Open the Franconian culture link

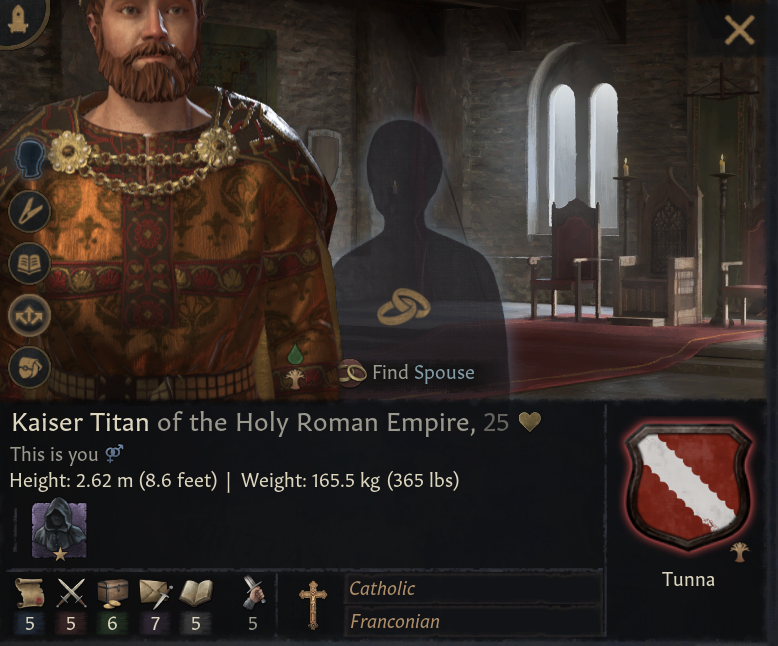click(394, 621)
